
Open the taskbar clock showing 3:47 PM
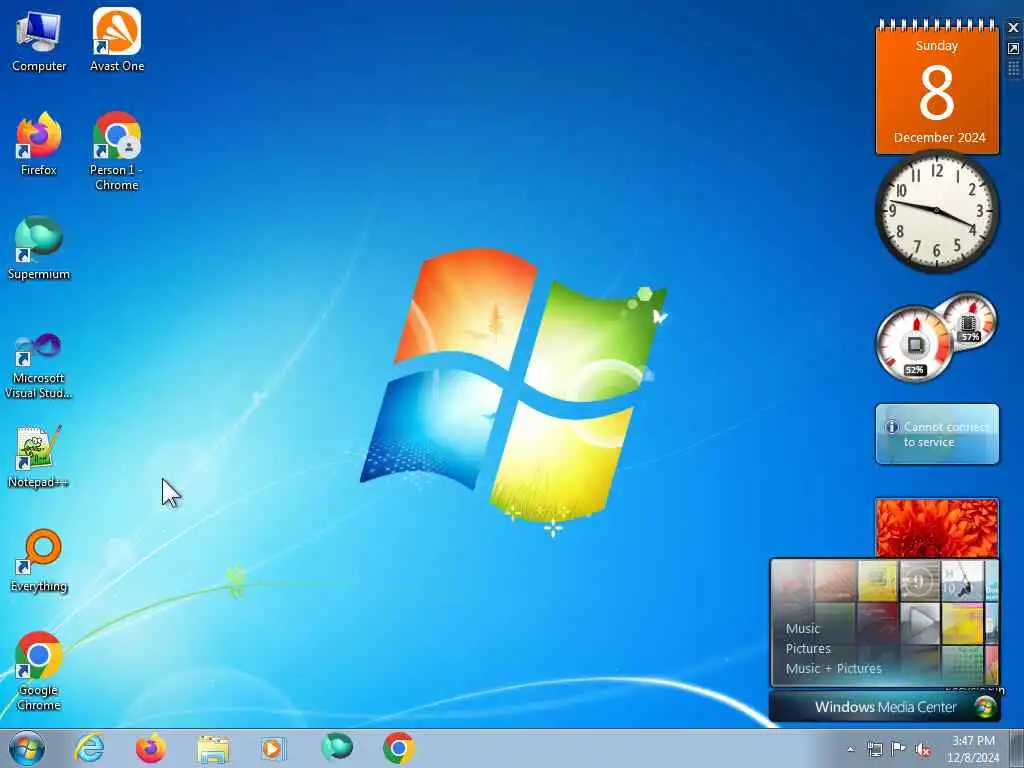click(x=973, y=749)
